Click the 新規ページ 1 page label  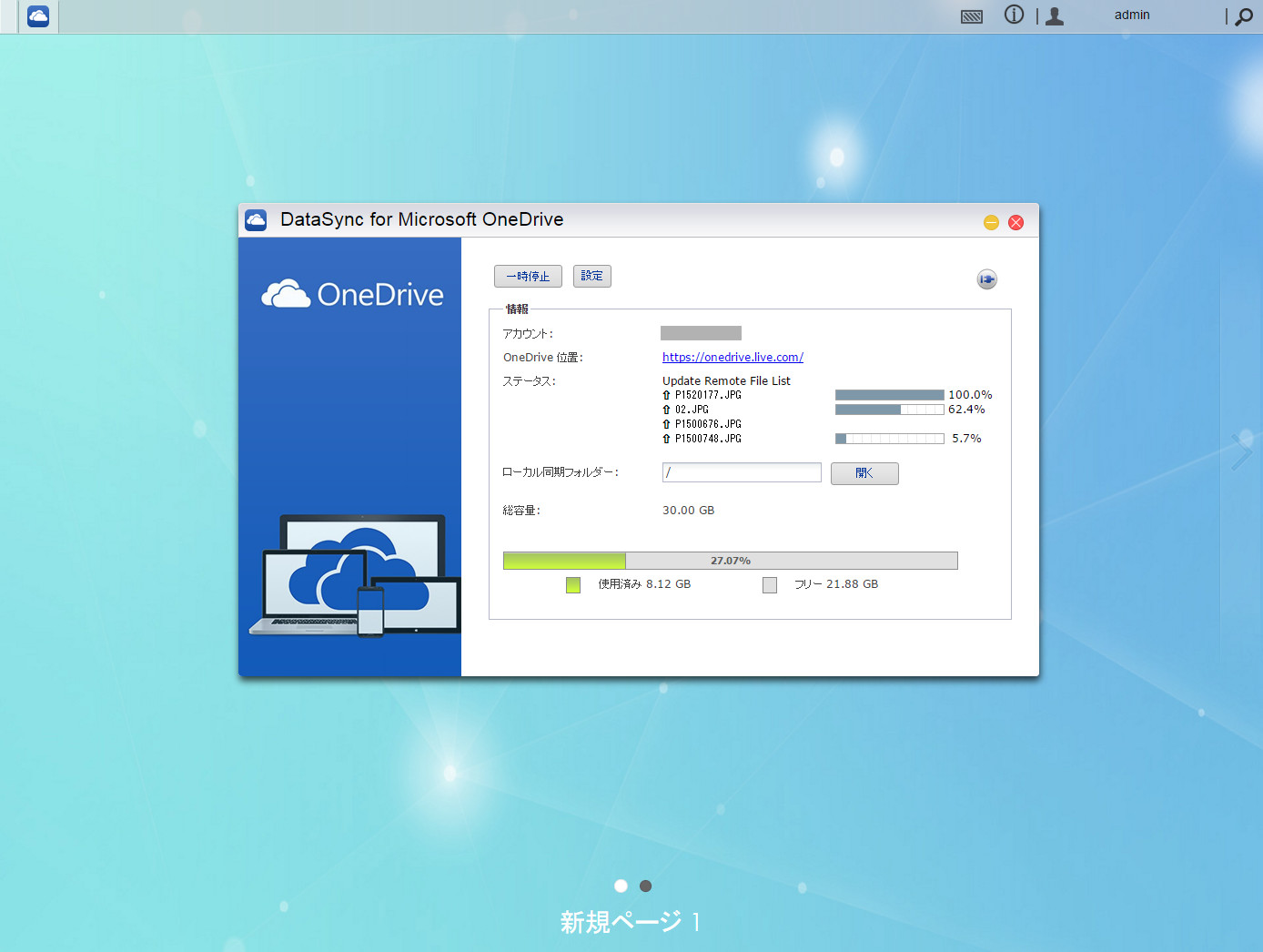click(631, 922)
